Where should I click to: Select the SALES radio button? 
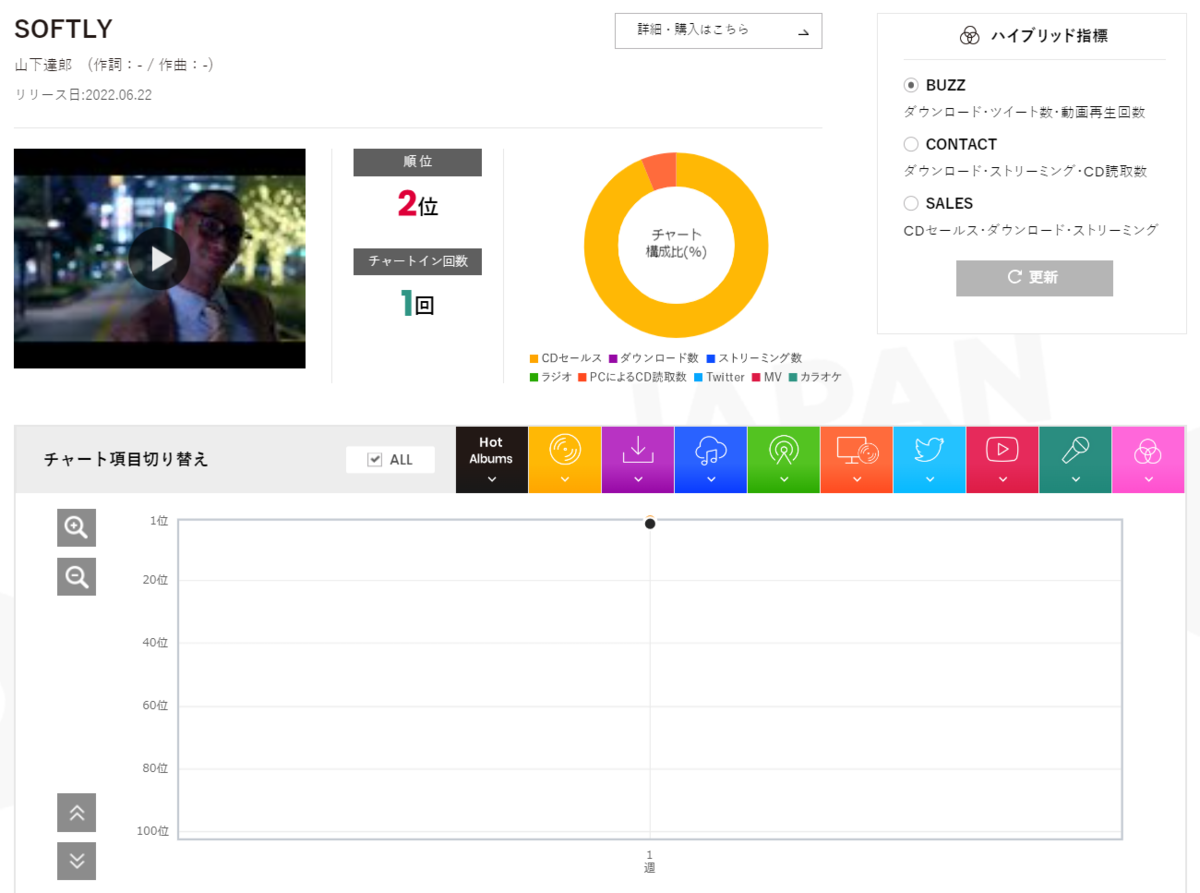[x=911, y=203]
